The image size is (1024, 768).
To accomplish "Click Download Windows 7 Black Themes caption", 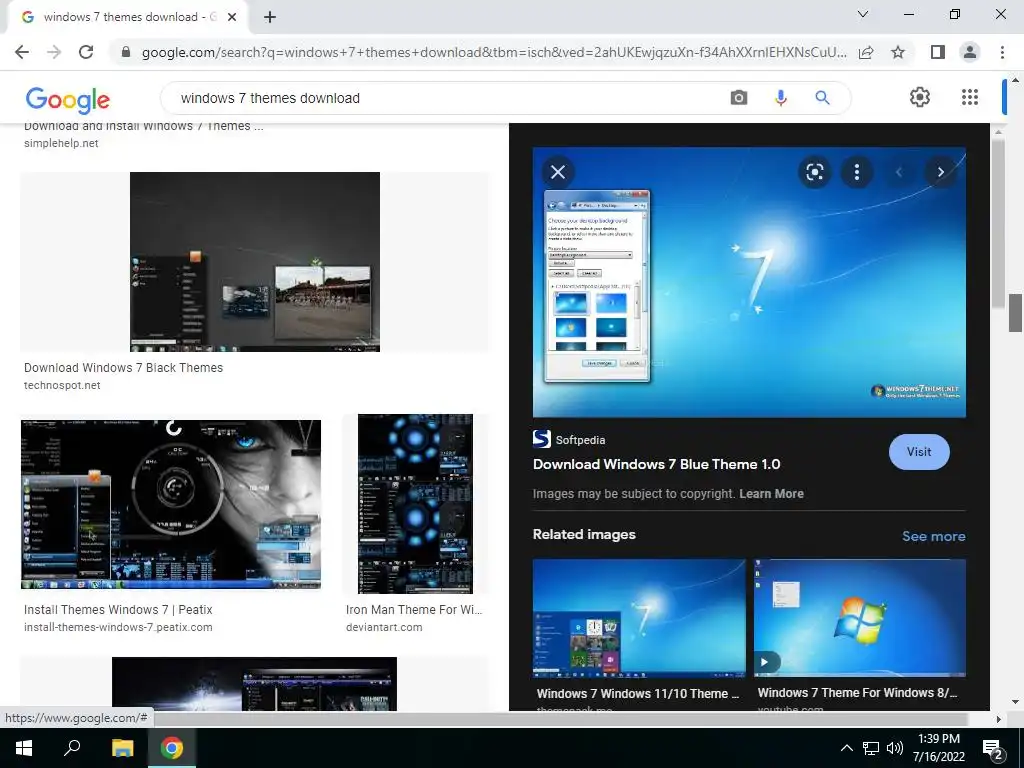I will pyautogui.click(x=123, y=368).
